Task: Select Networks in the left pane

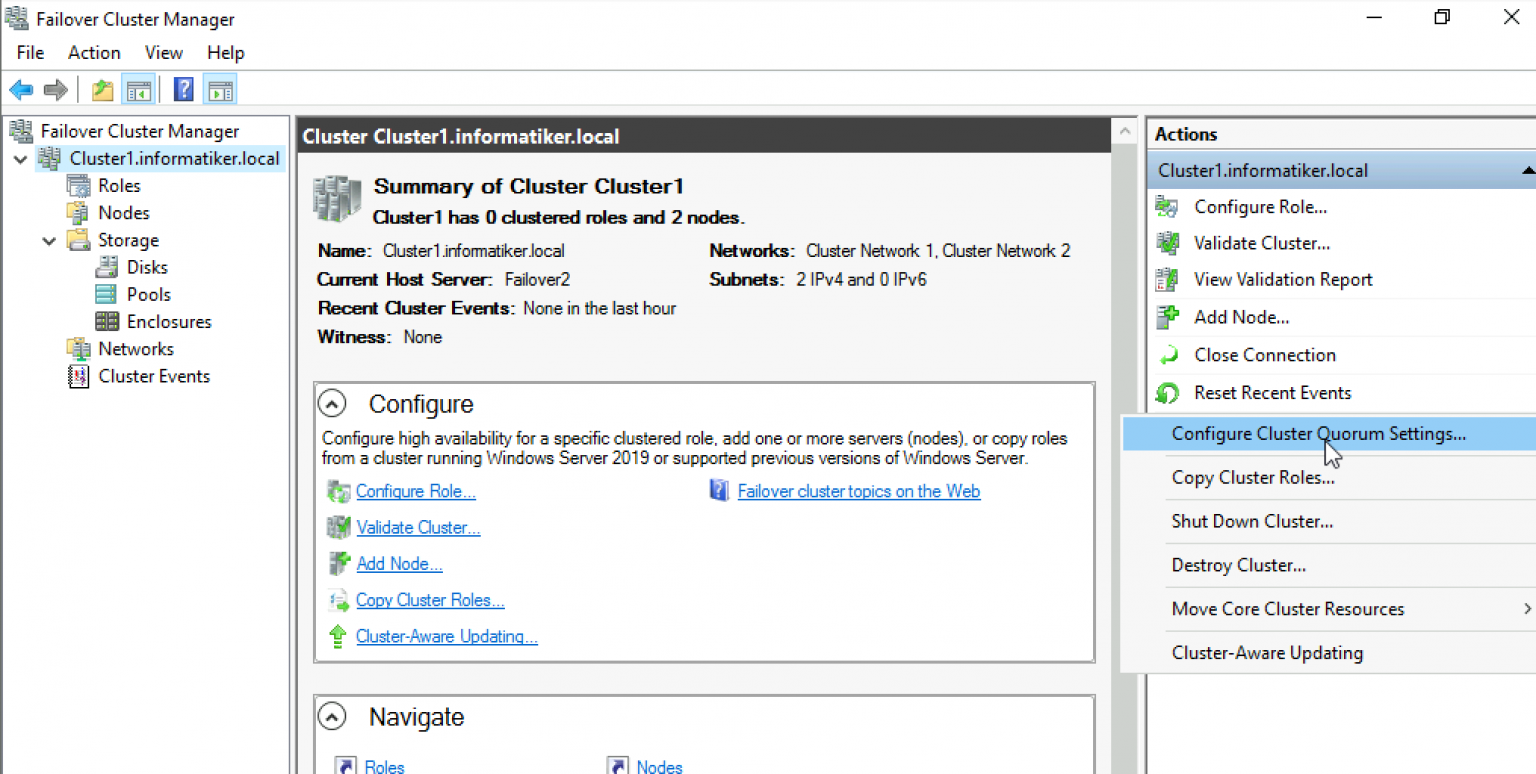Action: coord(135,348)
